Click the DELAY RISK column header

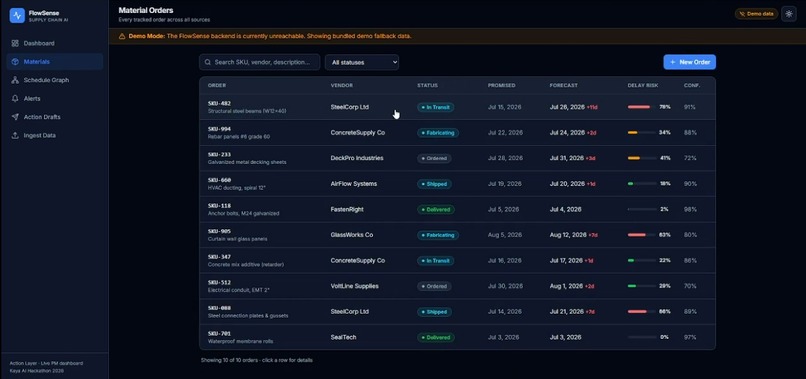pos(643,85)
